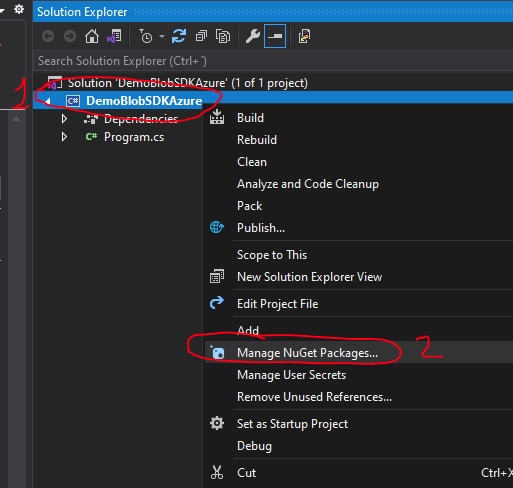This screenshot has height=488, width=513.
Task: Choose Clean from the context menu
Action: [x=252, y=162]
